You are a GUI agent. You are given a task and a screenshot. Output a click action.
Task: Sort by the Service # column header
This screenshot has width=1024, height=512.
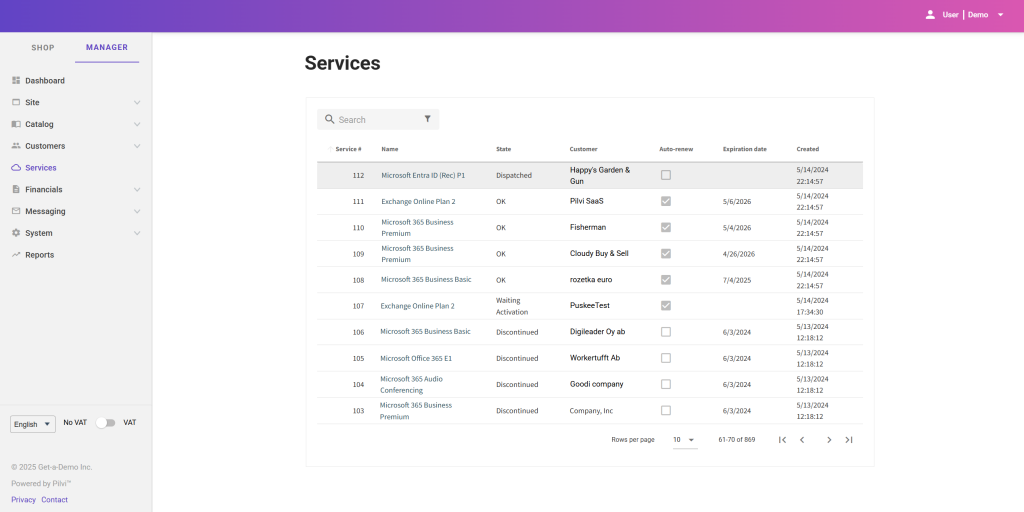pos(348,149)
